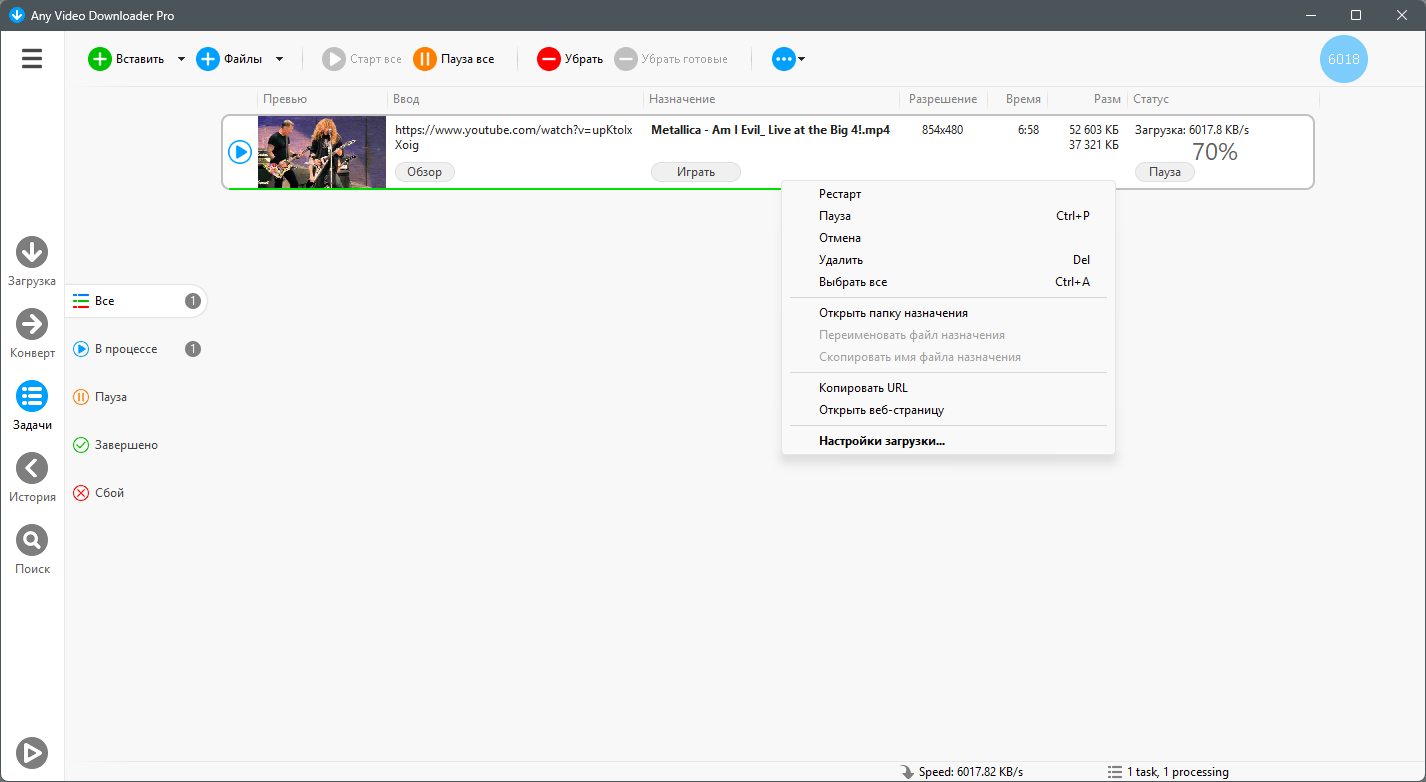Screen dimensions: 1426x782
Task: Click the 854x480 resolution value
Action: pos(942,130)
